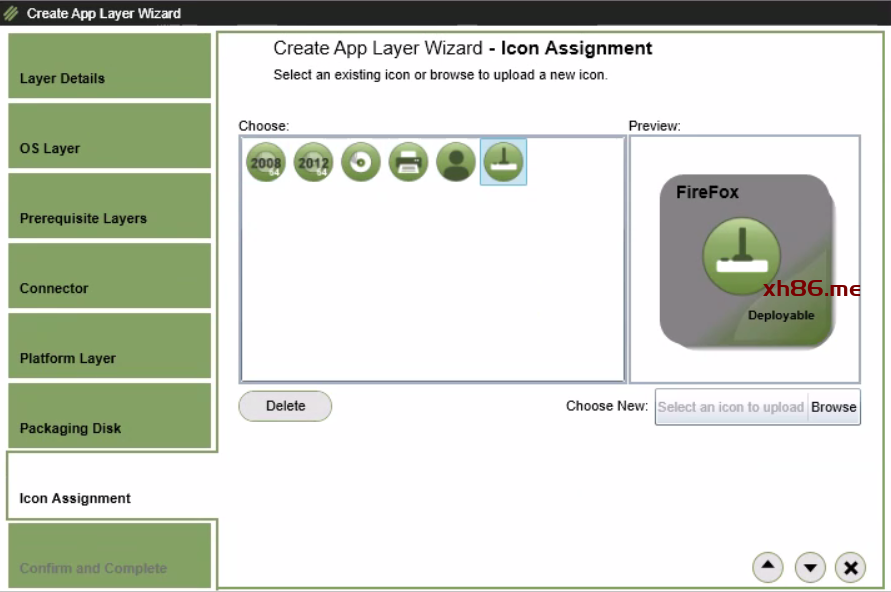Click Browse to upload an icon
891x592 pixels.
[834, 407]
